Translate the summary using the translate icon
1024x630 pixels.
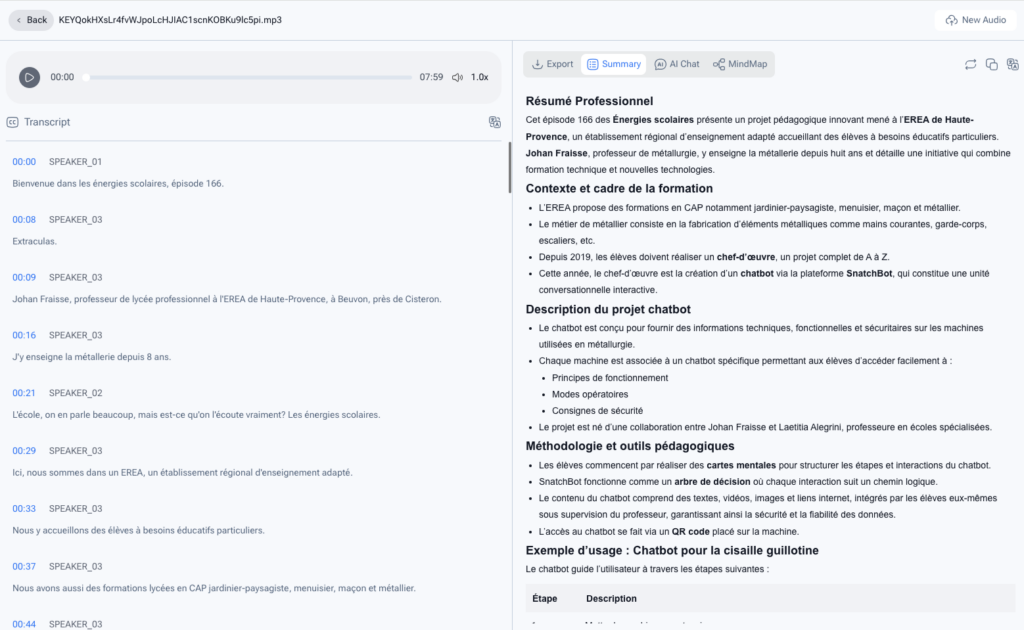tap(1013, 64)
